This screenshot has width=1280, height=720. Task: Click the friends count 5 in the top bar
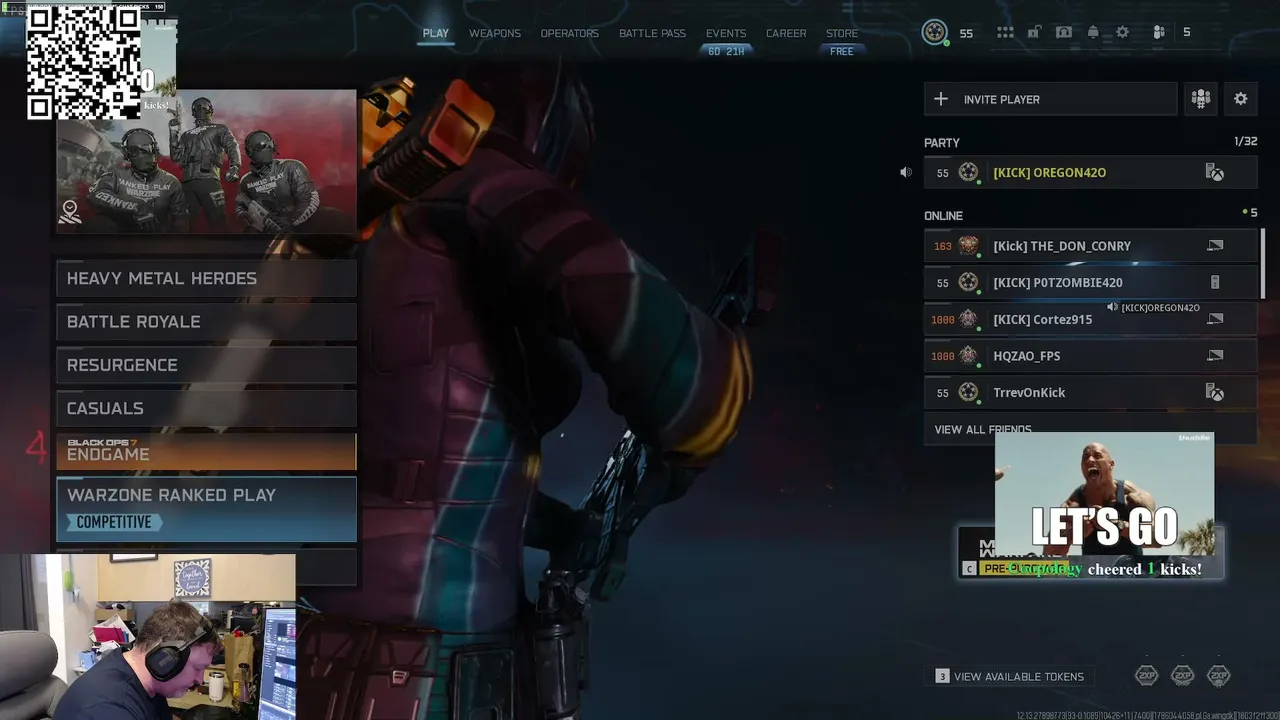click(x=1187, y=33)
